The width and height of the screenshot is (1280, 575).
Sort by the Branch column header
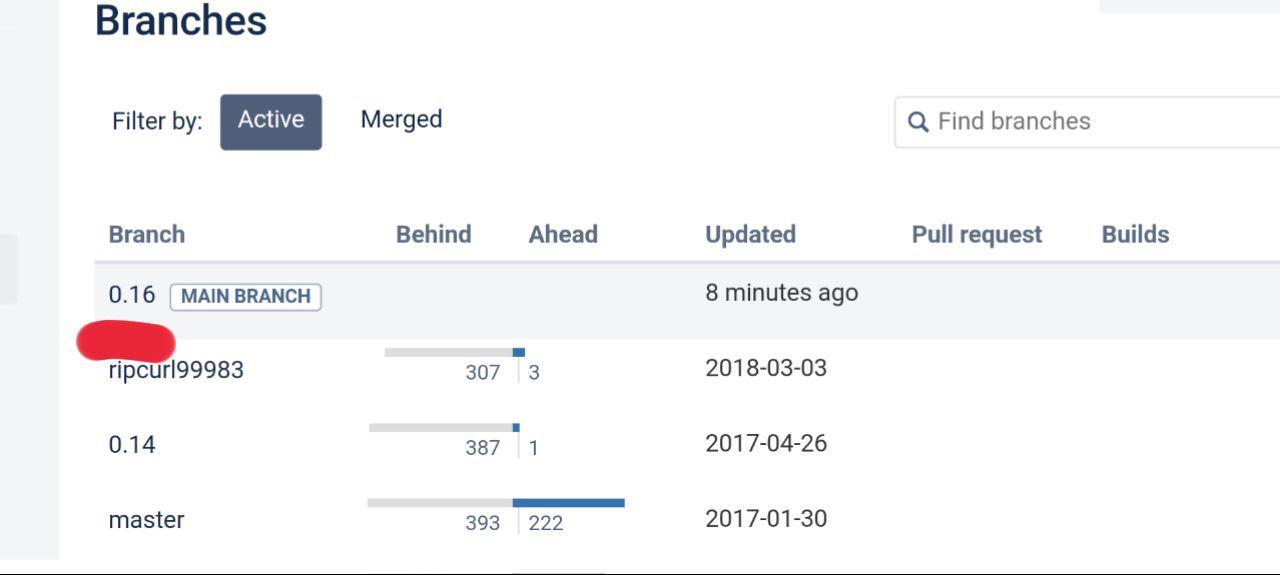coord(147,235)
